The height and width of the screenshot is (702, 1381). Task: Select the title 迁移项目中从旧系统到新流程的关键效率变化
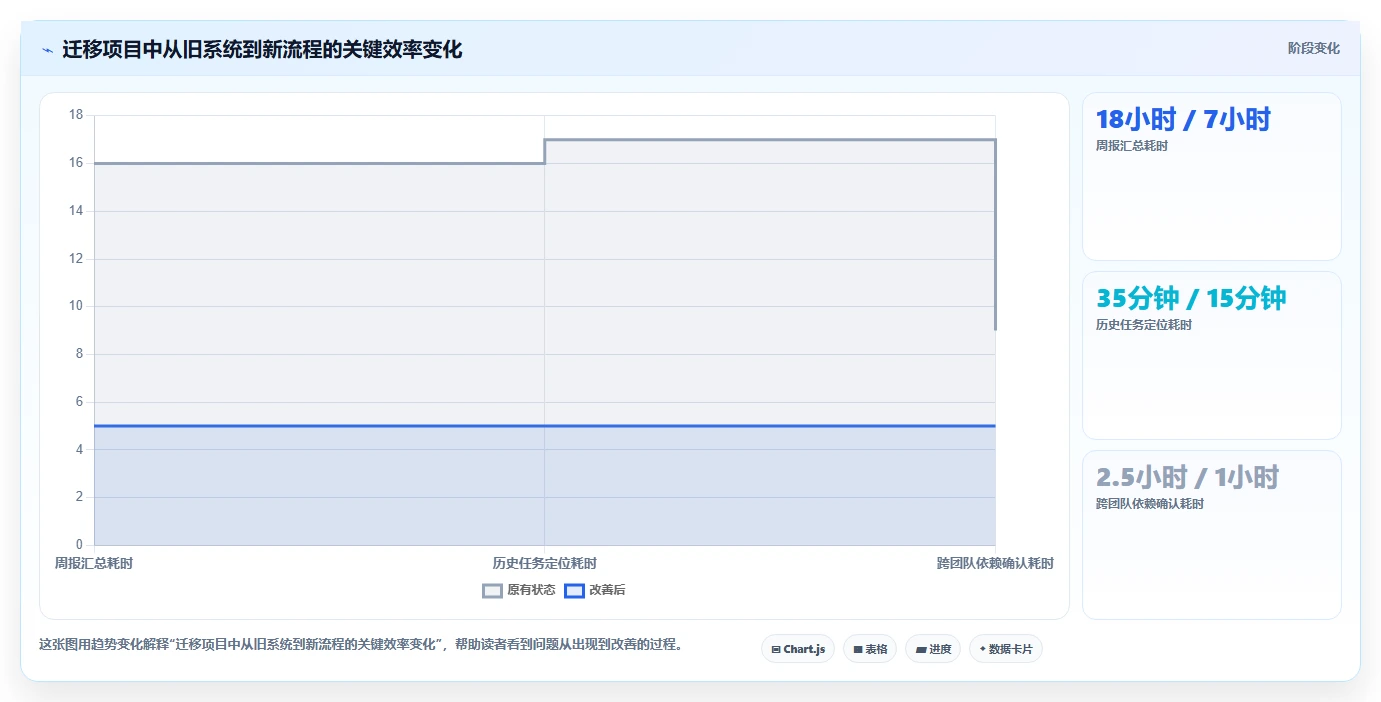coord(262,49)
